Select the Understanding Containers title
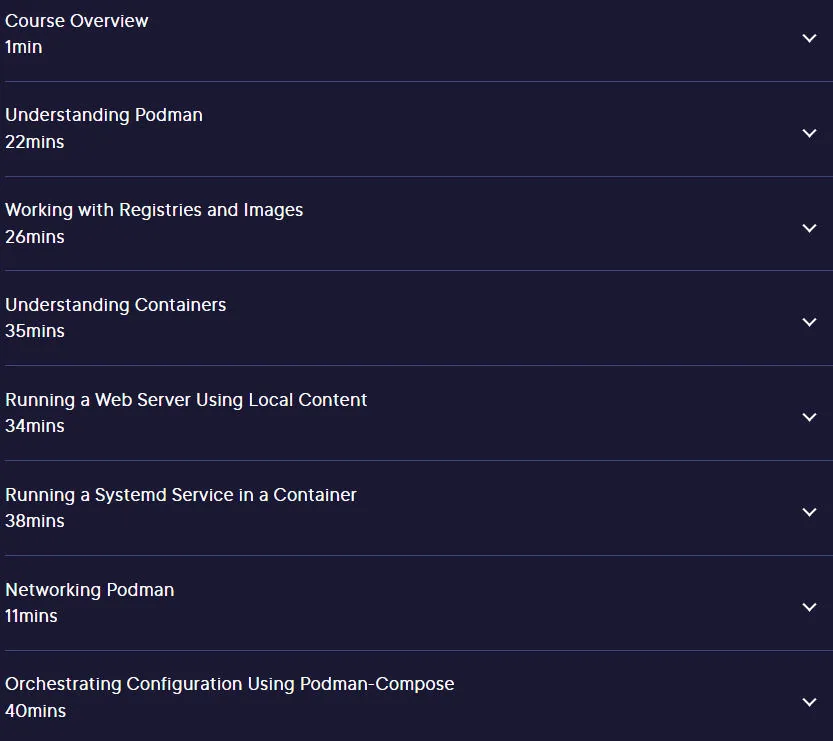This screenshot has height=741, width=833. pyautogui.click(x=115, y=305)
